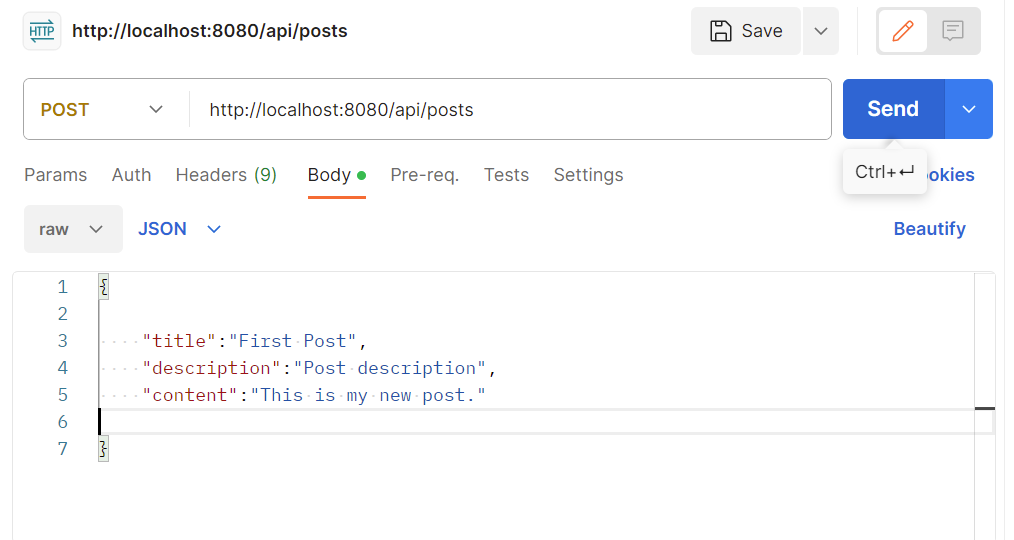This screenshot has height=540, width=1014.
Task: Click the request URL input field
Action: pyautogui.click(x=510, y=110)
